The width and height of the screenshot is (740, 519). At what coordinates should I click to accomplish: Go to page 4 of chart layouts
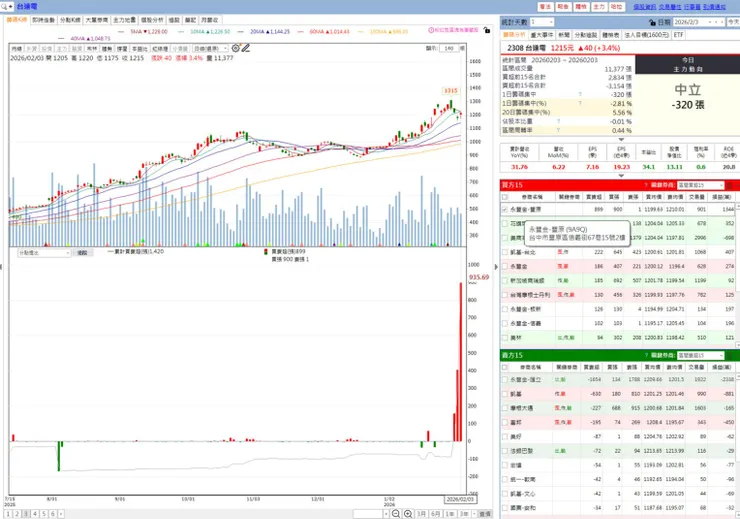[35, 514]
